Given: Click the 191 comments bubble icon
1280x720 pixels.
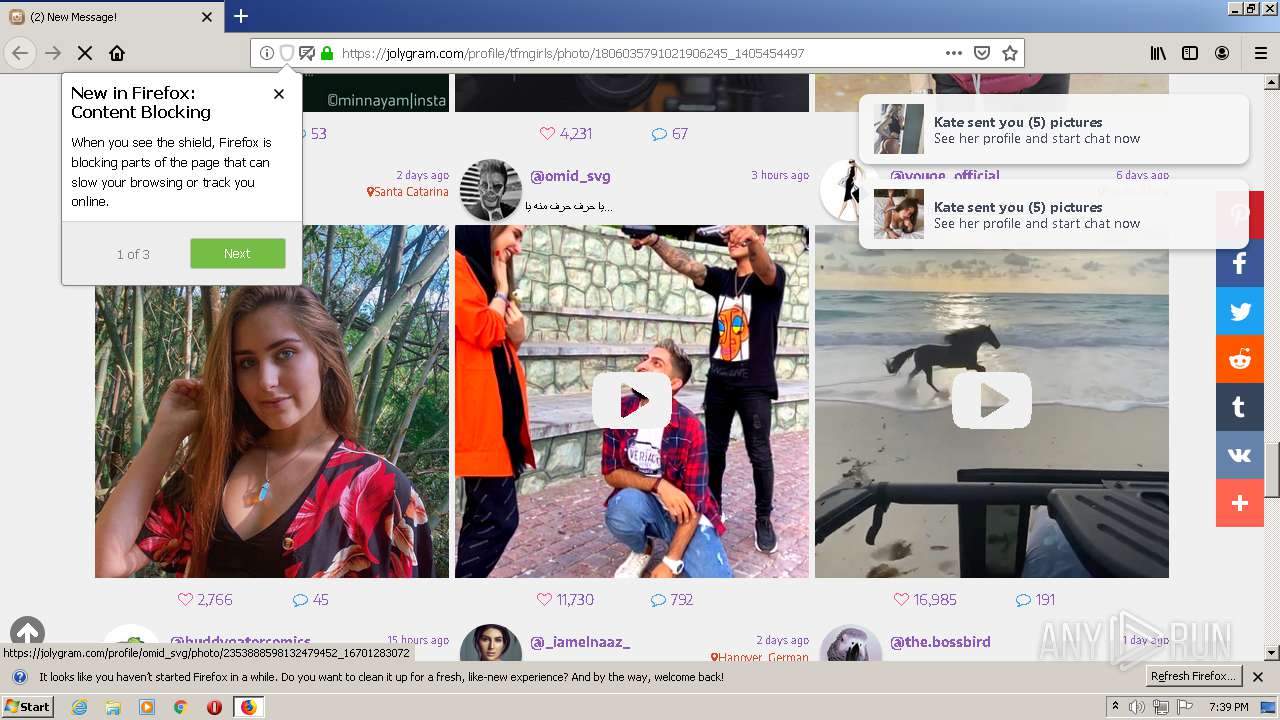Looking at the screenshot, I should point(1023,600).
